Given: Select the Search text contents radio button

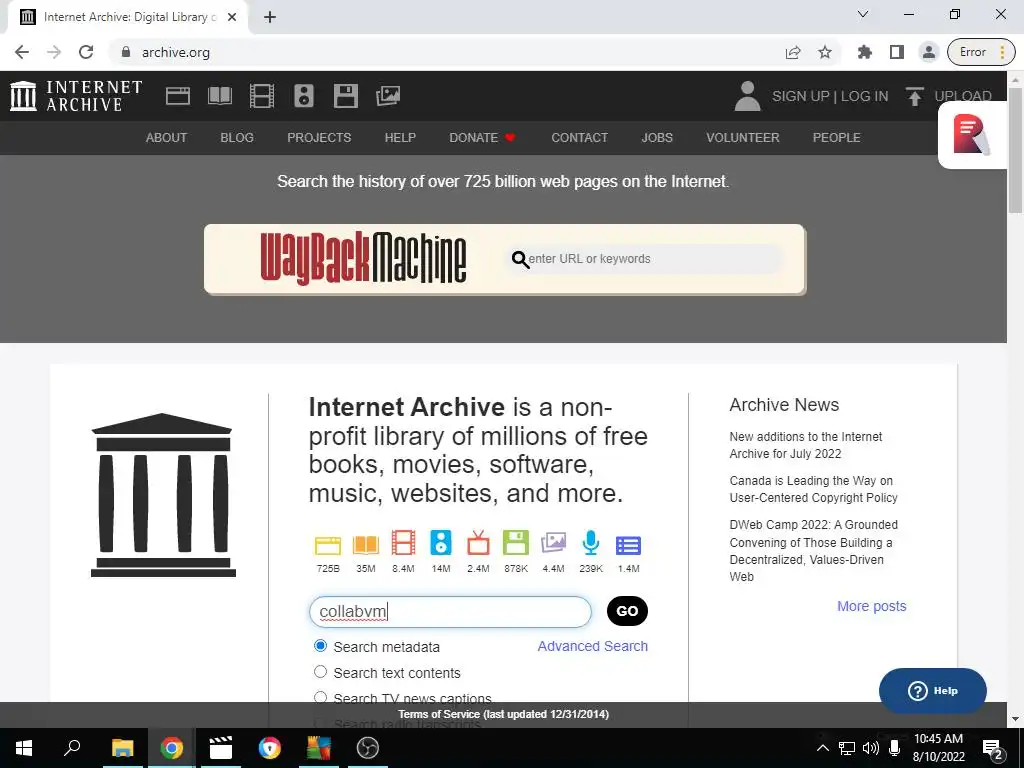Looking at the screenshot, I should [x=320, y=671].
